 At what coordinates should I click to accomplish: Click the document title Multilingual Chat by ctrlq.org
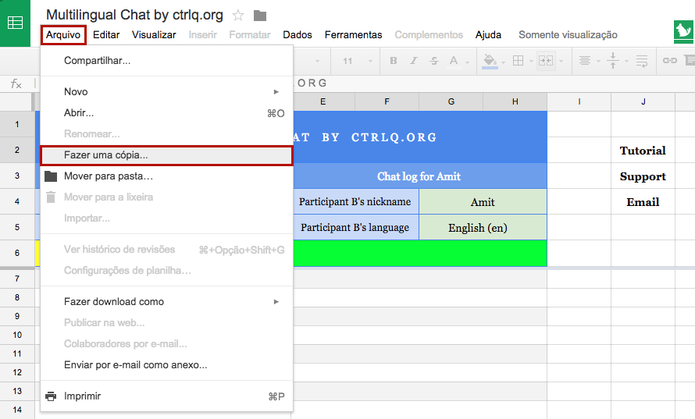pyautogui.click(x=135, y=15)
